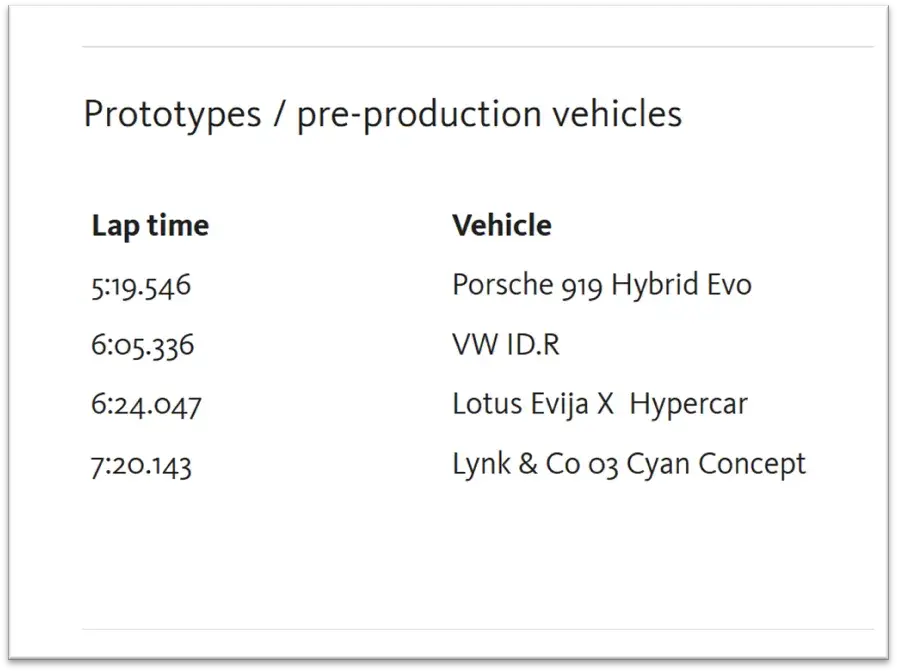Select Lynk & Co 03 Cyan Concept
This screenshot has width=899, height=672.
pyautogui.click(x=629, y=464)
